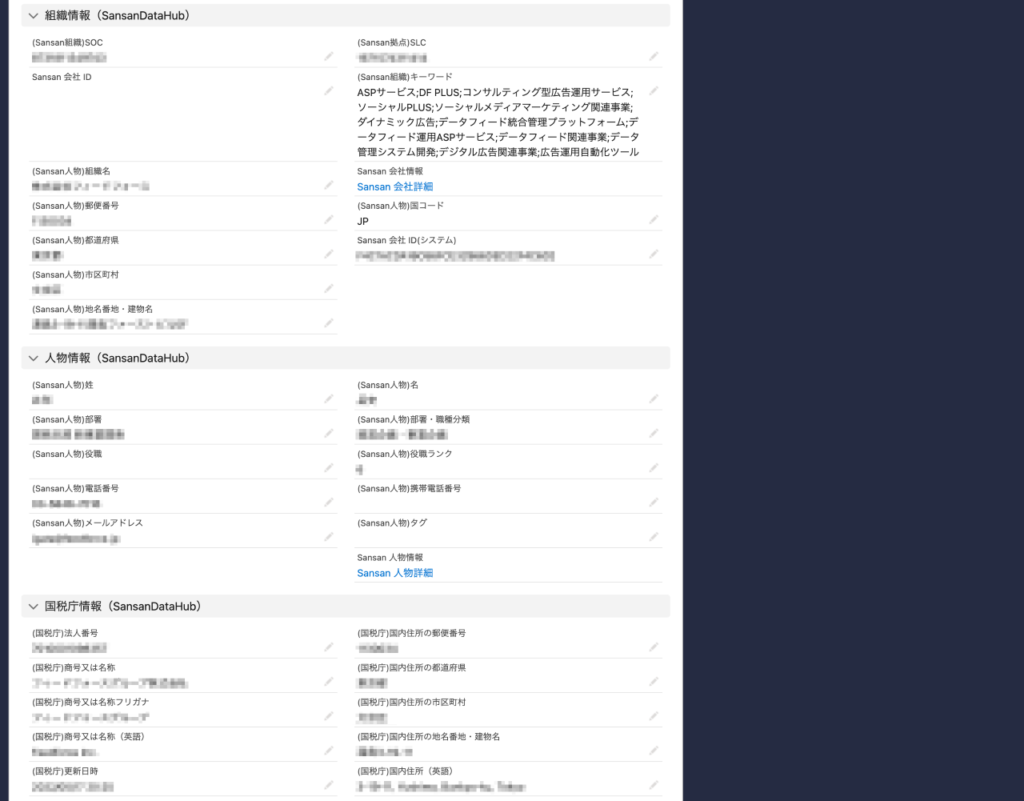Click the edit pencil for (国税庁)国内住所の市区町村
This screenshot has width=1024, height=801.
click(x=653, y=717)
